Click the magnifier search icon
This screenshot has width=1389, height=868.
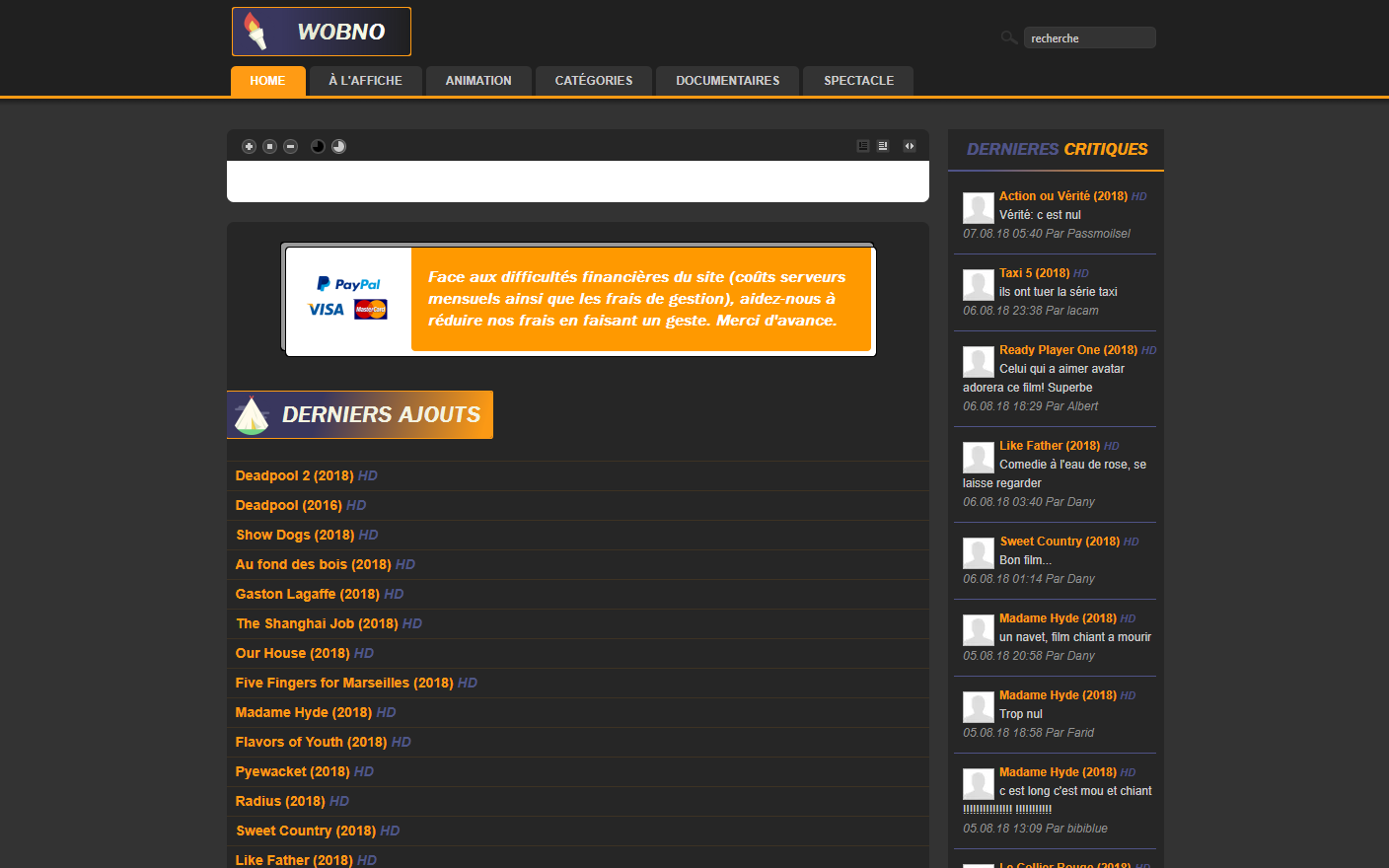(1009, 37)
